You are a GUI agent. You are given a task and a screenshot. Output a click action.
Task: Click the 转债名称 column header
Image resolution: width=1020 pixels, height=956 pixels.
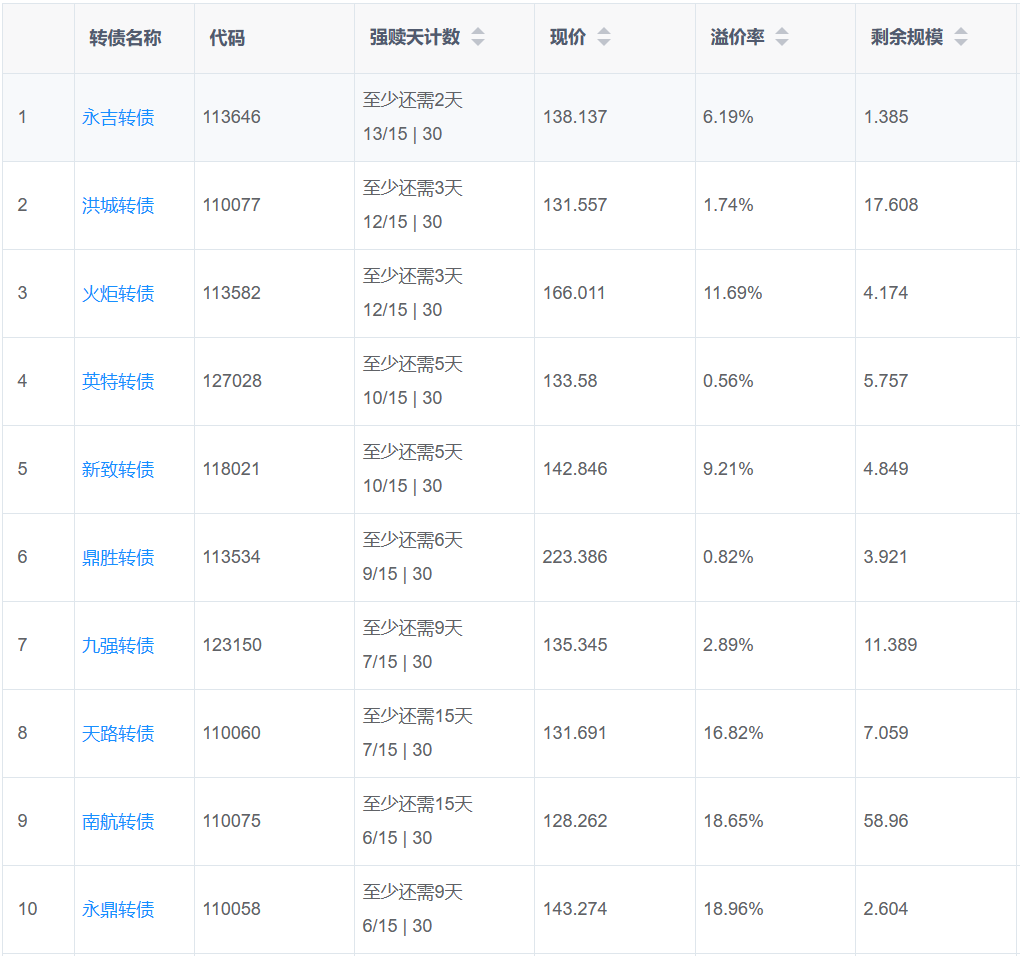[125, 38]
